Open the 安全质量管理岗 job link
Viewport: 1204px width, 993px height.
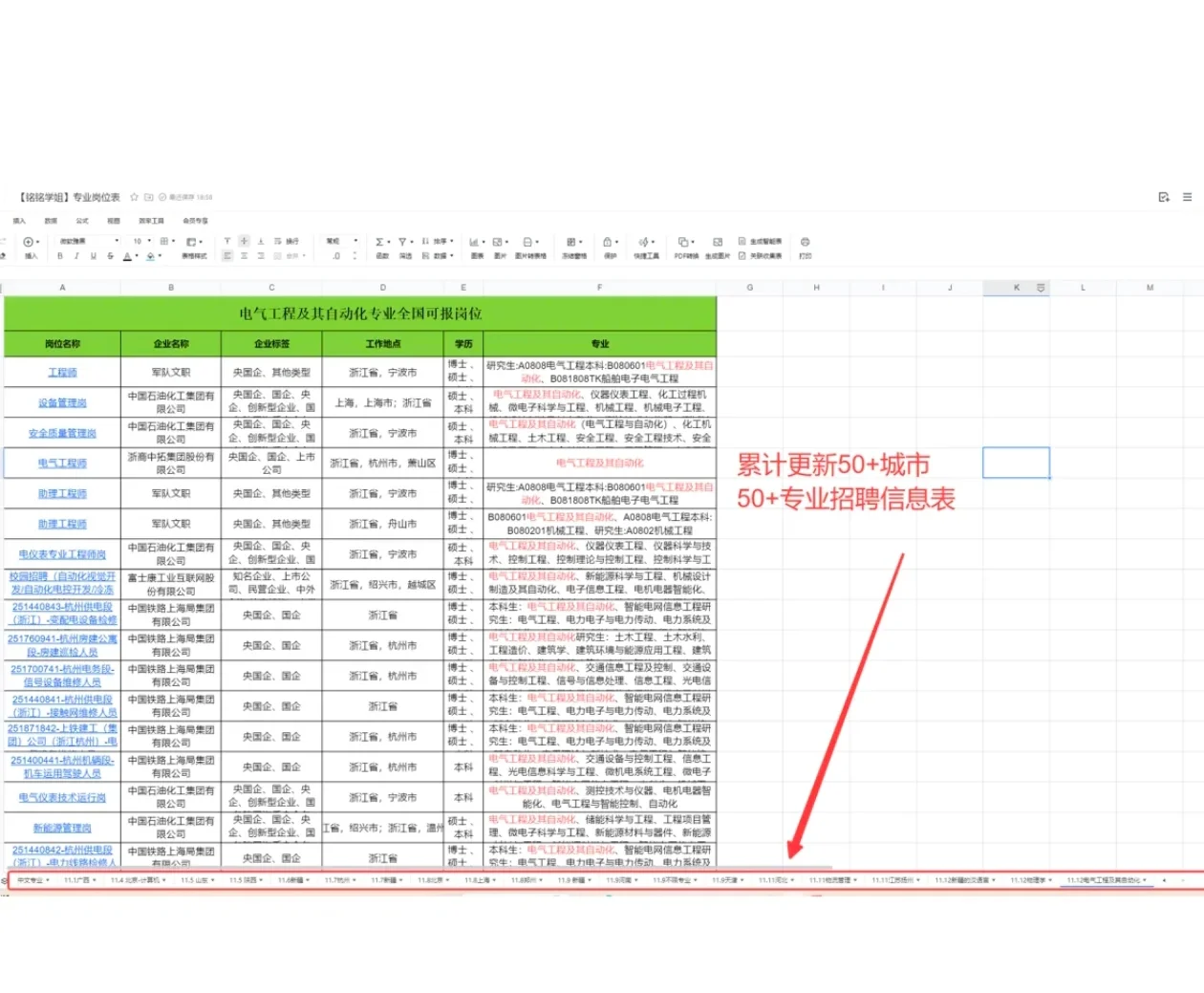62,433
